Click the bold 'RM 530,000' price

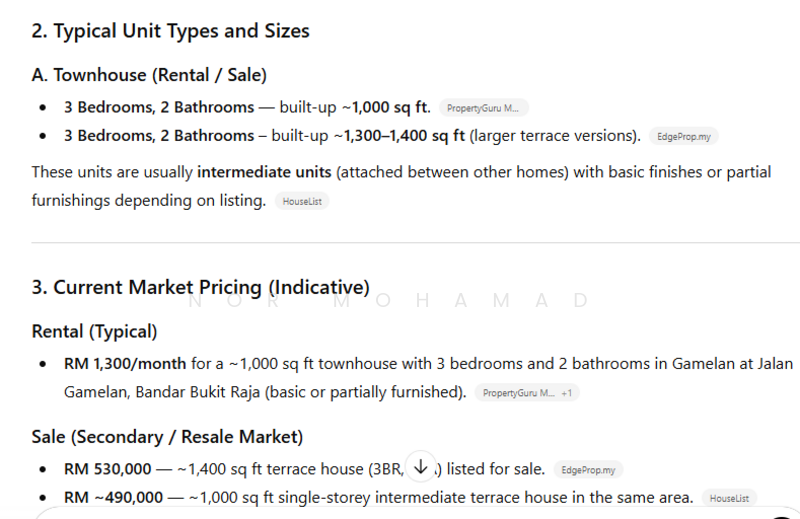tap(107, 468)
